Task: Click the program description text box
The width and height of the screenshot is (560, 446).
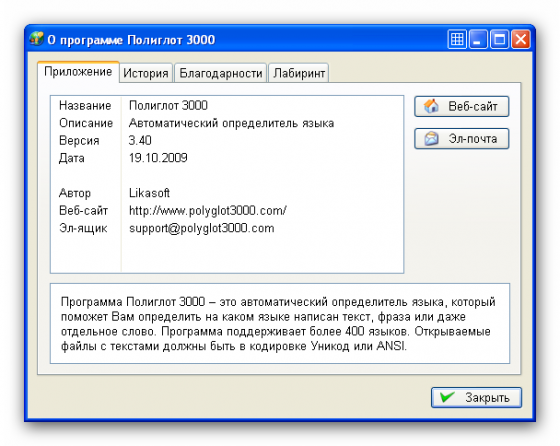Action: click(x=280, y=324)
